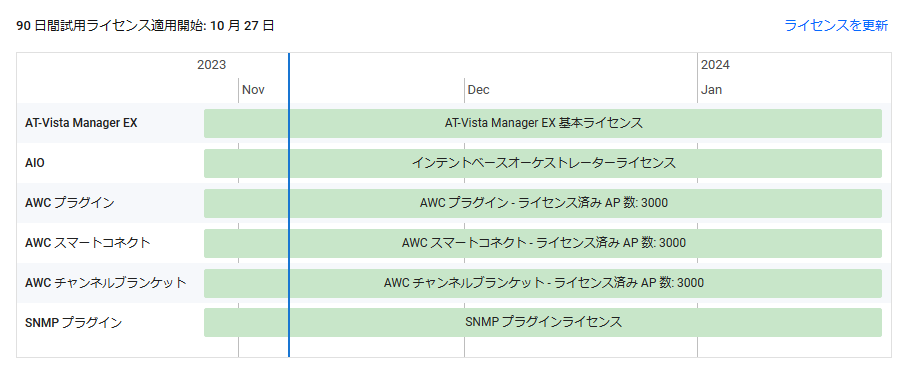Click the AWC プラグイン license bar
Image resolution: width=908 pixels, height=374 pixels.
[x=543, y=203]
